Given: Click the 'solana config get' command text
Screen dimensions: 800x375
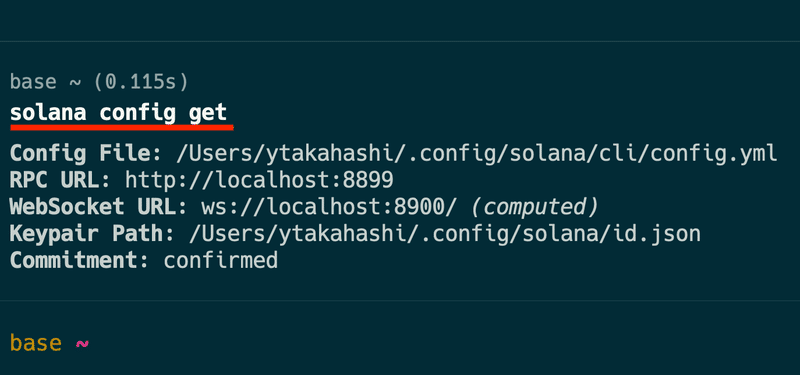Looking at the screenshot, I should tap(118, 113).
